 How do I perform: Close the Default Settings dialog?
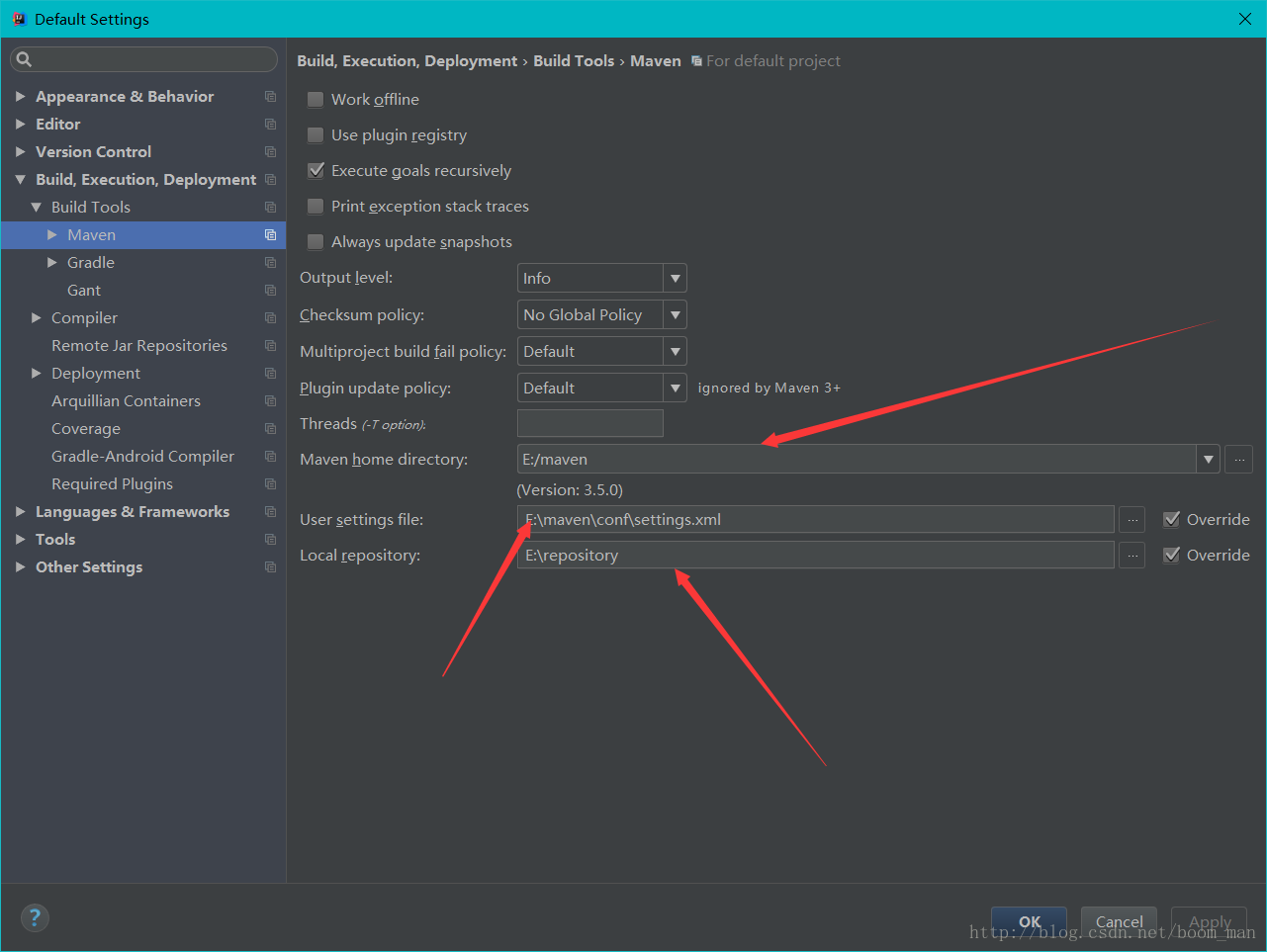[1245, 19]
